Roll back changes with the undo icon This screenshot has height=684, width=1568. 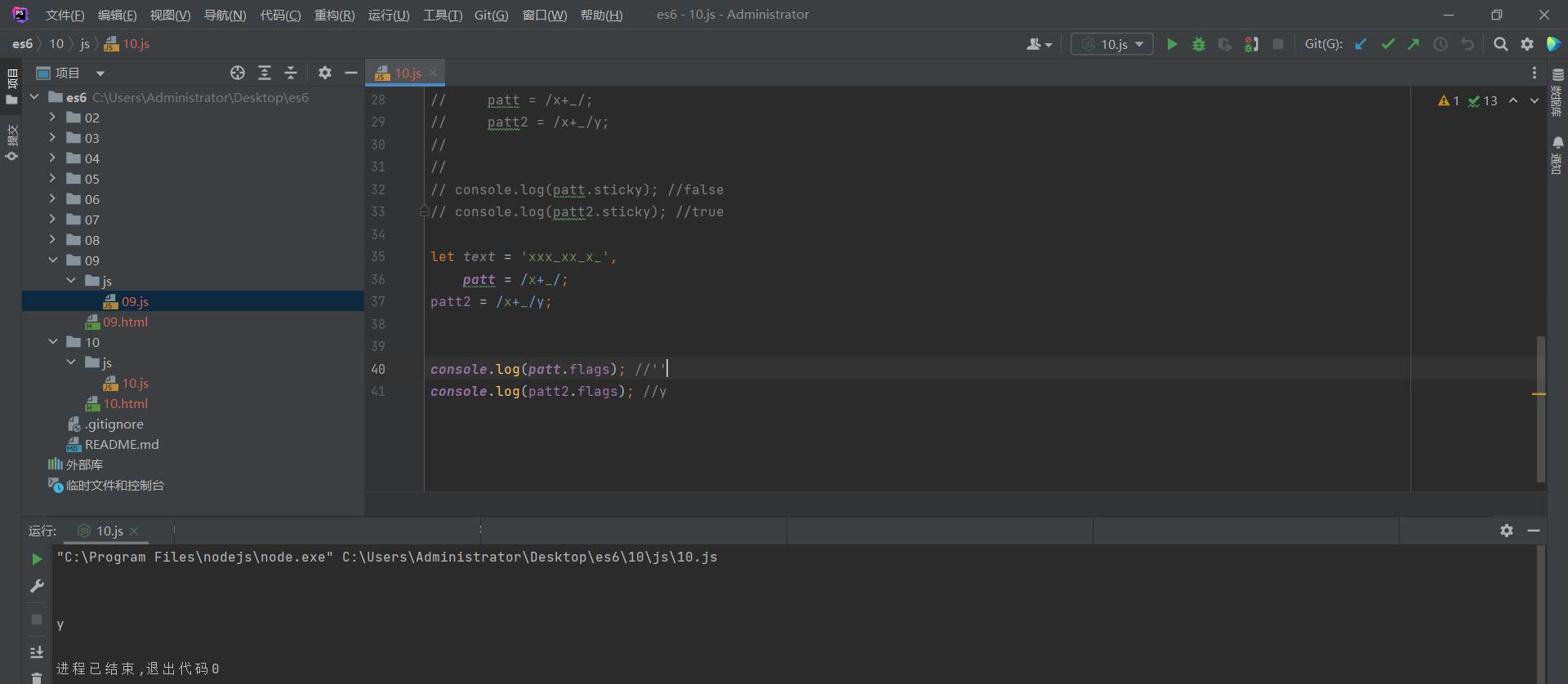[1468, 44]
